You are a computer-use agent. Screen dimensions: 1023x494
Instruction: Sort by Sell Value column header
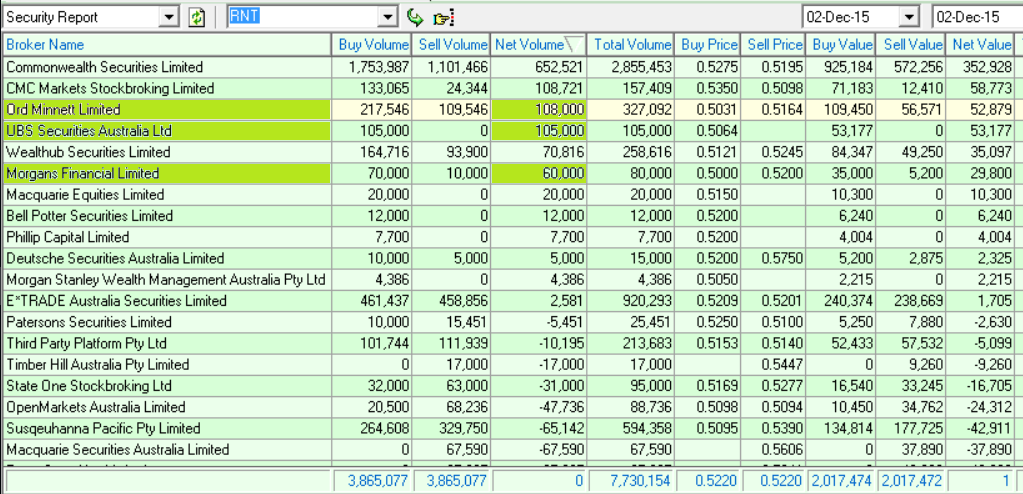912,44
